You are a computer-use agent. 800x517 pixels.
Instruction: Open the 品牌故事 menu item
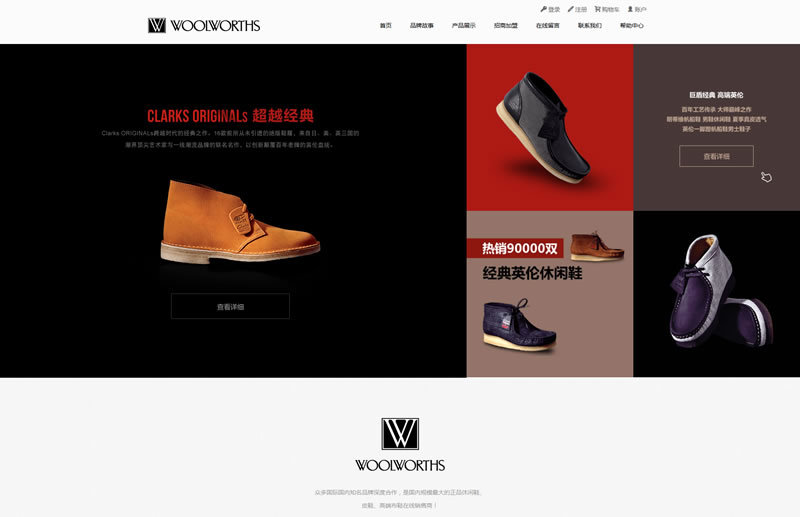(x=422, y=26)
